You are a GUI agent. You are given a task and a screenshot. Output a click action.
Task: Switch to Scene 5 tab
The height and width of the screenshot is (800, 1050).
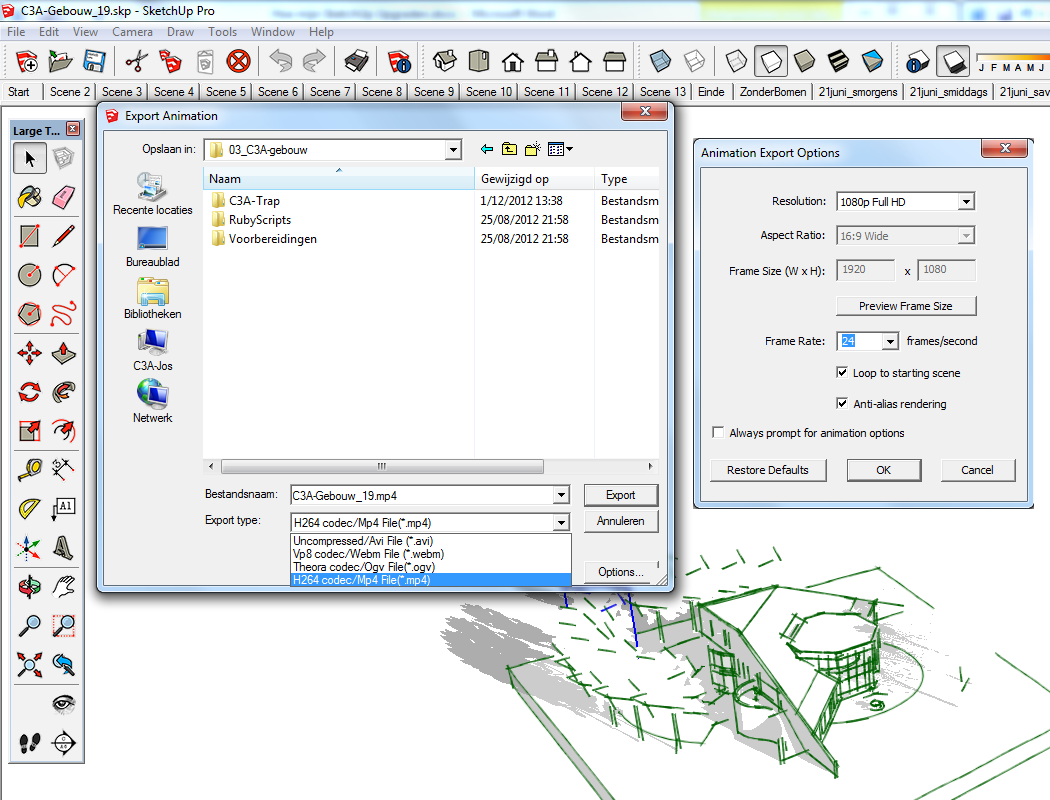pyautogui.click(x=226, y=92)
